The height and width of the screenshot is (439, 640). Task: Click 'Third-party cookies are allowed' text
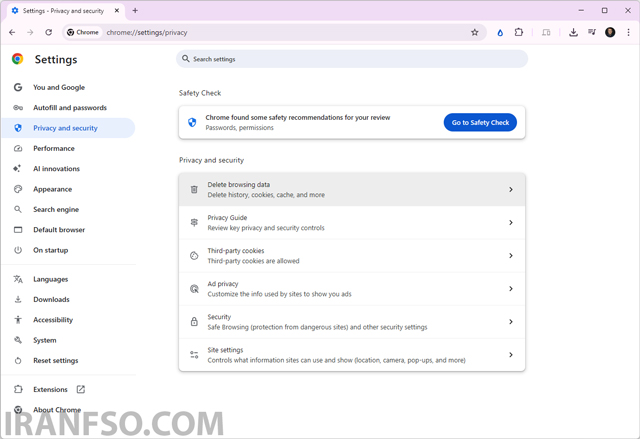coord(253,261)
